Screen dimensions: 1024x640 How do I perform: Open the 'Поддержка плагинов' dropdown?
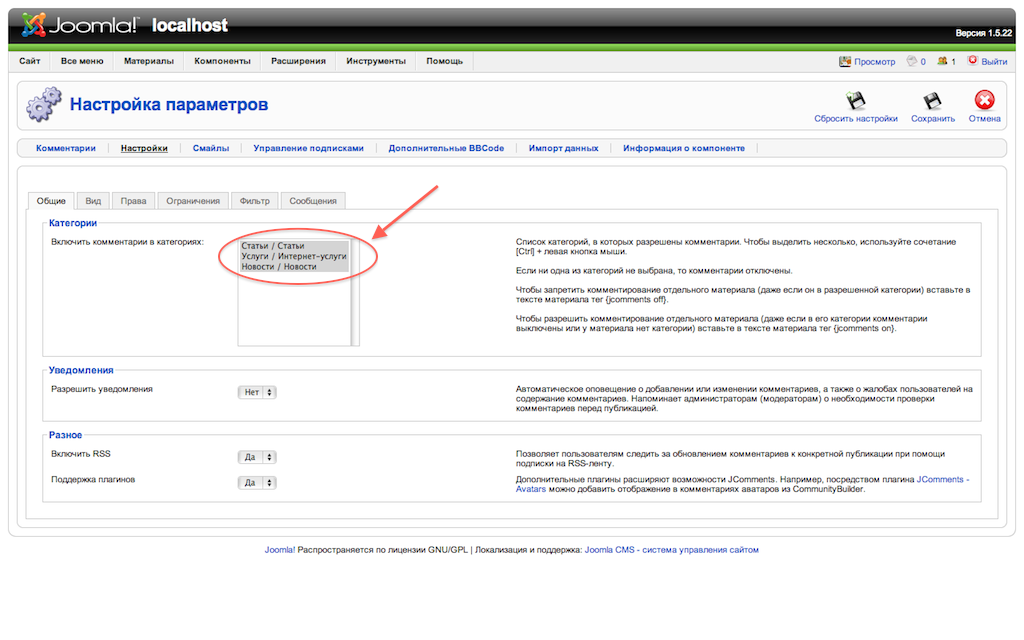257,483
